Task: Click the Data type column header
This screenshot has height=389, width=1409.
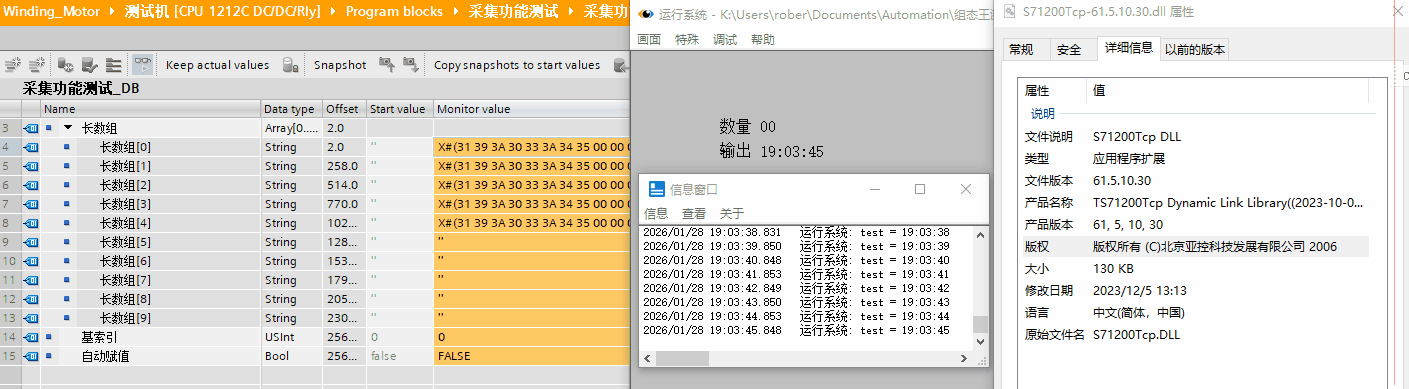Action: [x=292, y=109]
